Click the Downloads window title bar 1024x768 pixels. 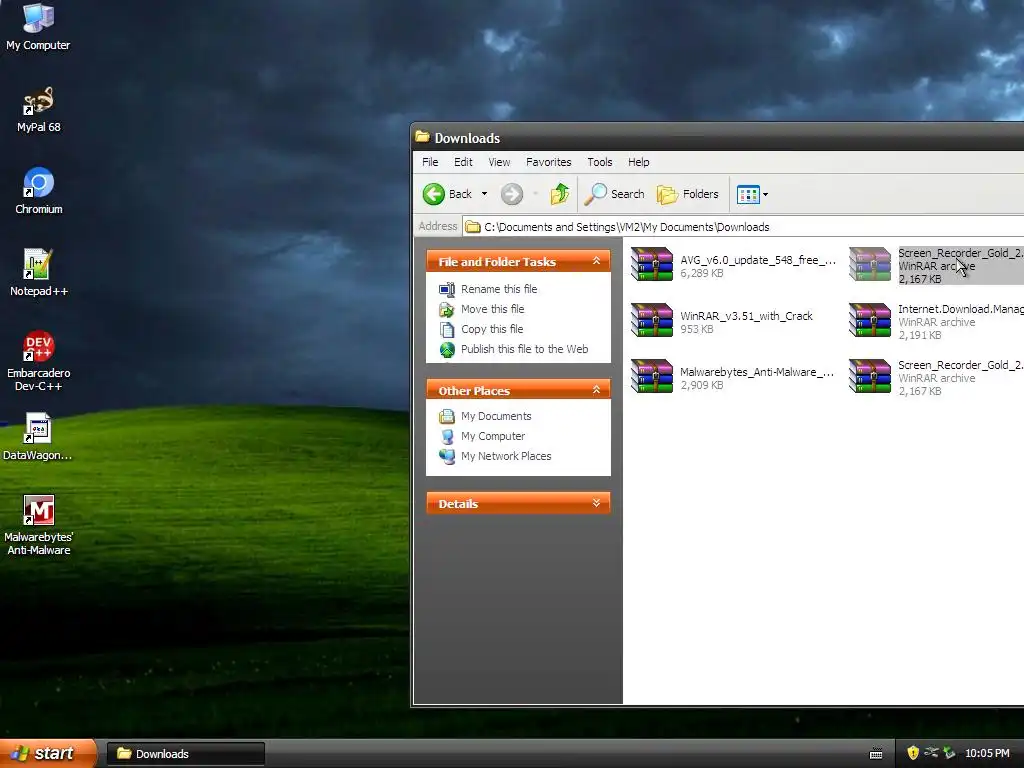pyautogui.click(x=718, y=138)
